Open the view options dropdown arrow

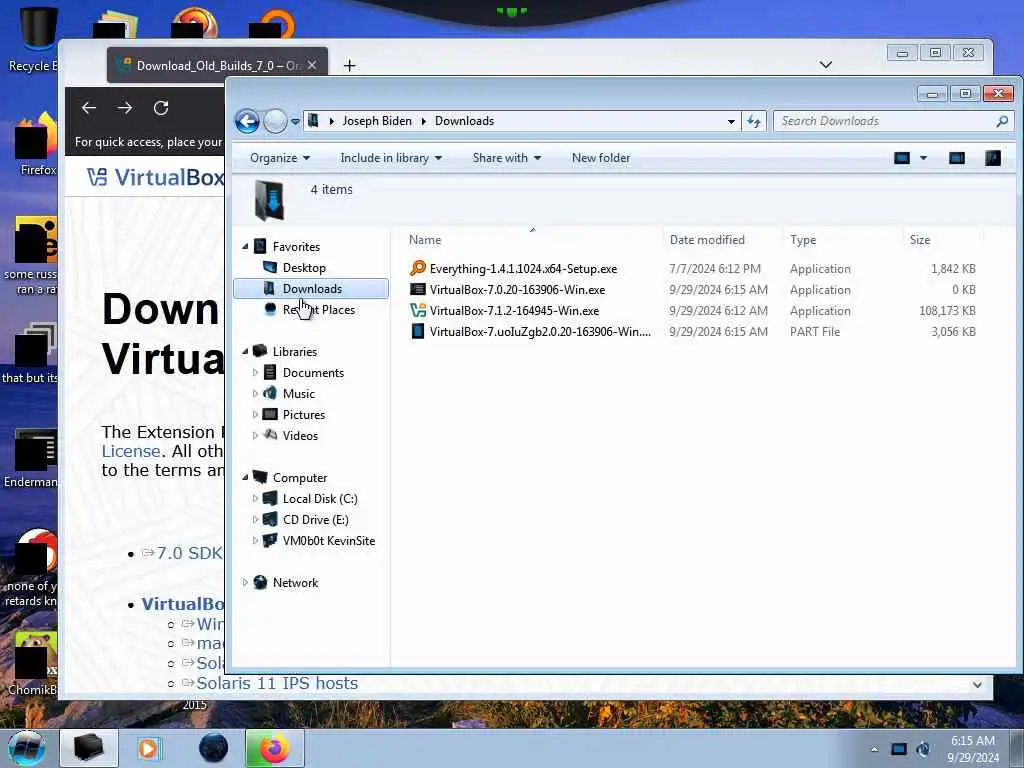pyautogui.click(x=923, y=158)
